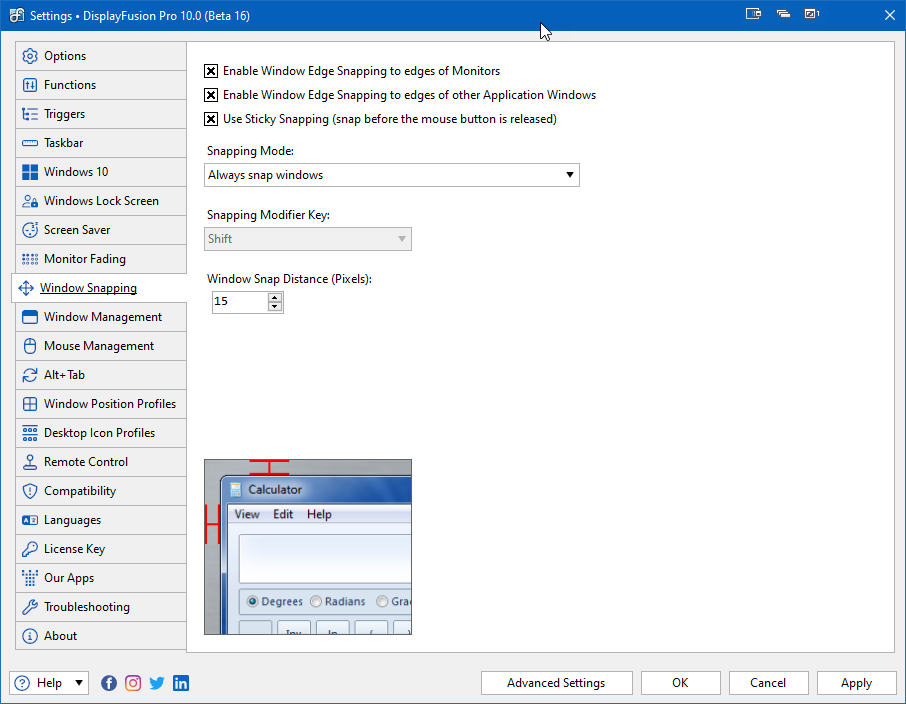
Task: Click the Compatibility shield icon
Action: (30, 491)
